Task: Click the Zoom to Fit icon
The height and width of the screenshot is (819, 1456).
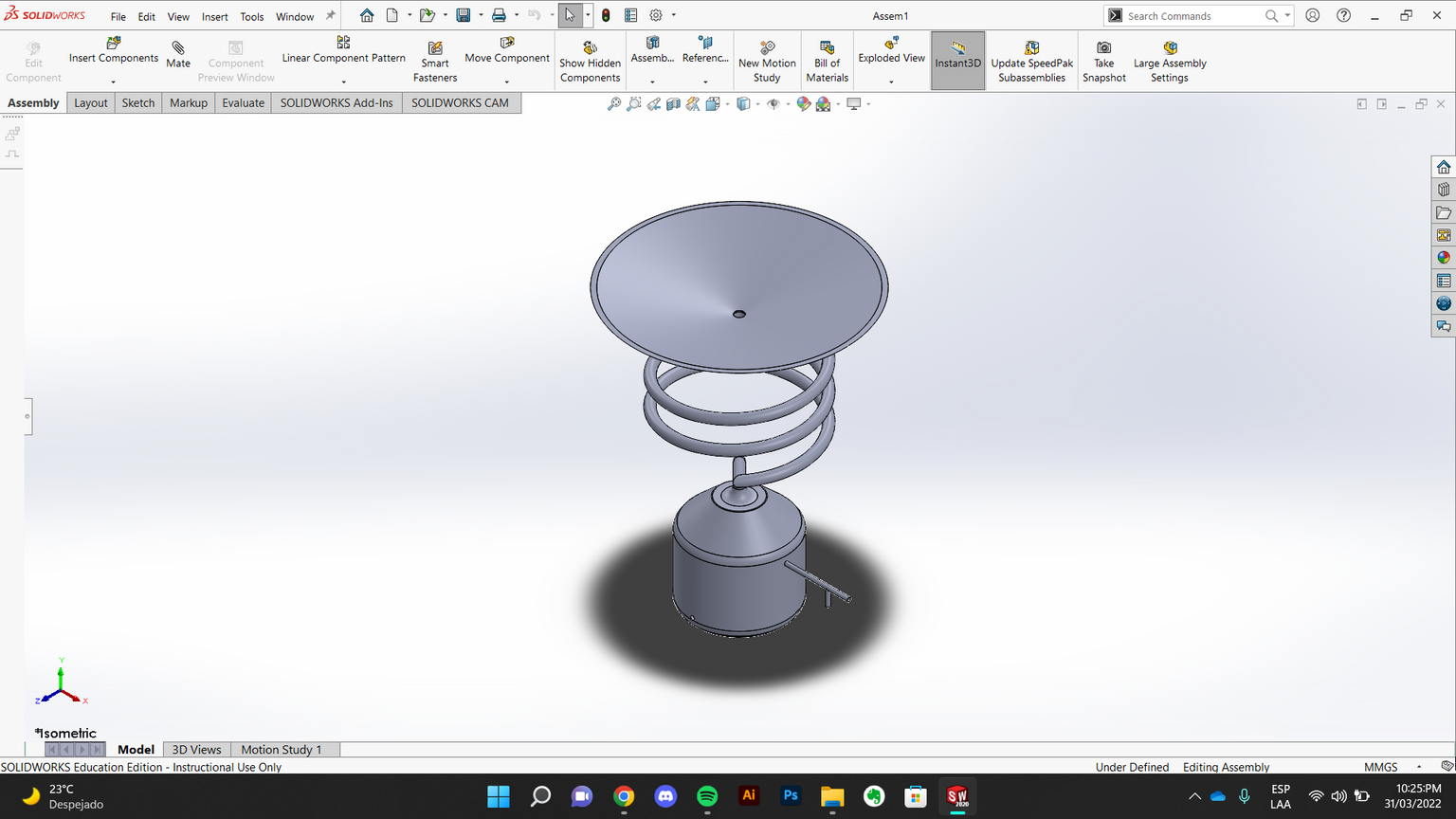Action: coord(614,104)
